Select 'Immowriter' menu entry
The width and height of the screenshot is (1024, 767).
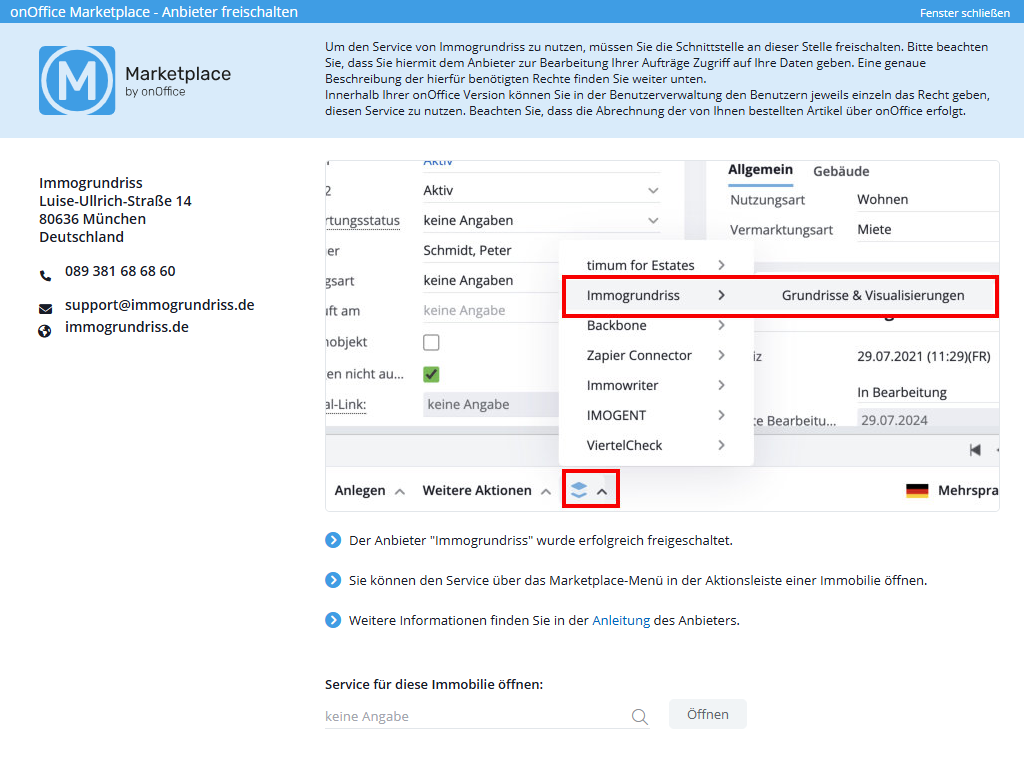(622, 385)
